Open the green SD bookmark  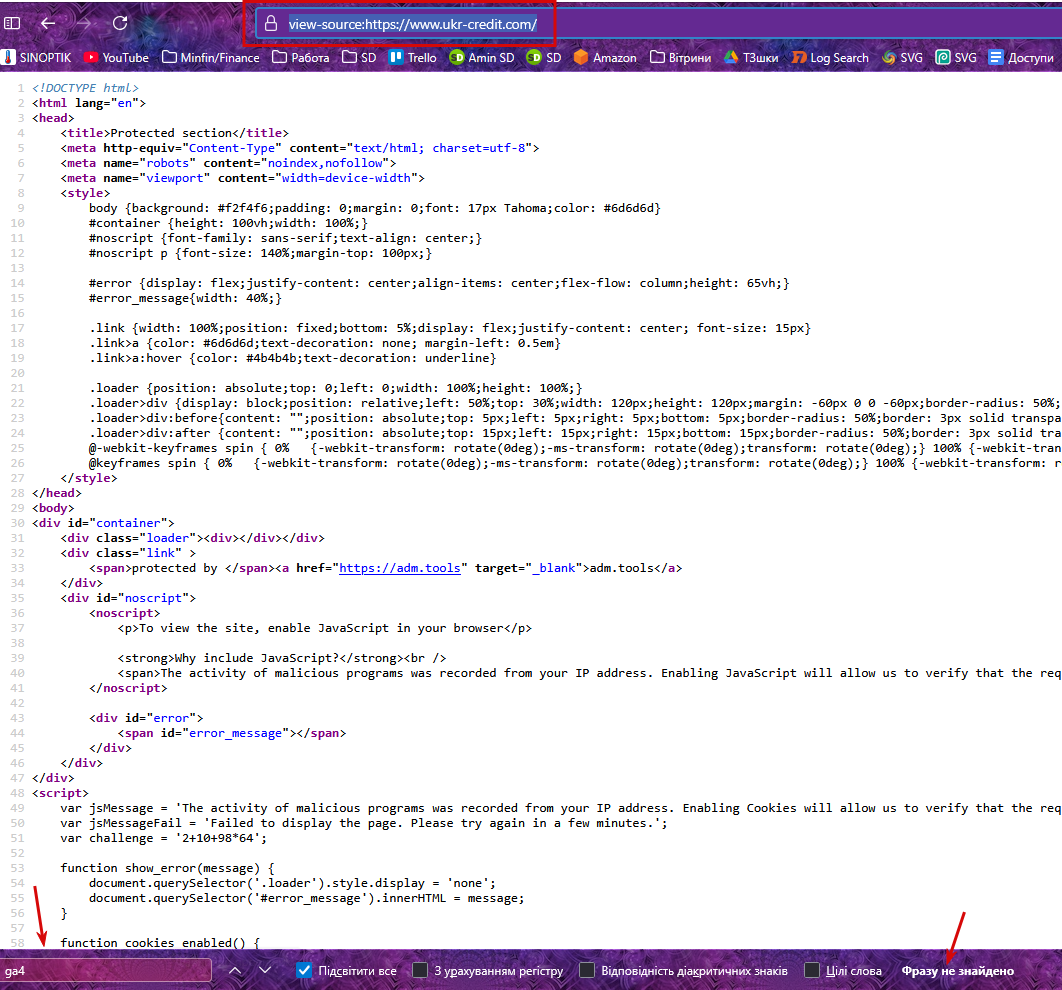544,58
